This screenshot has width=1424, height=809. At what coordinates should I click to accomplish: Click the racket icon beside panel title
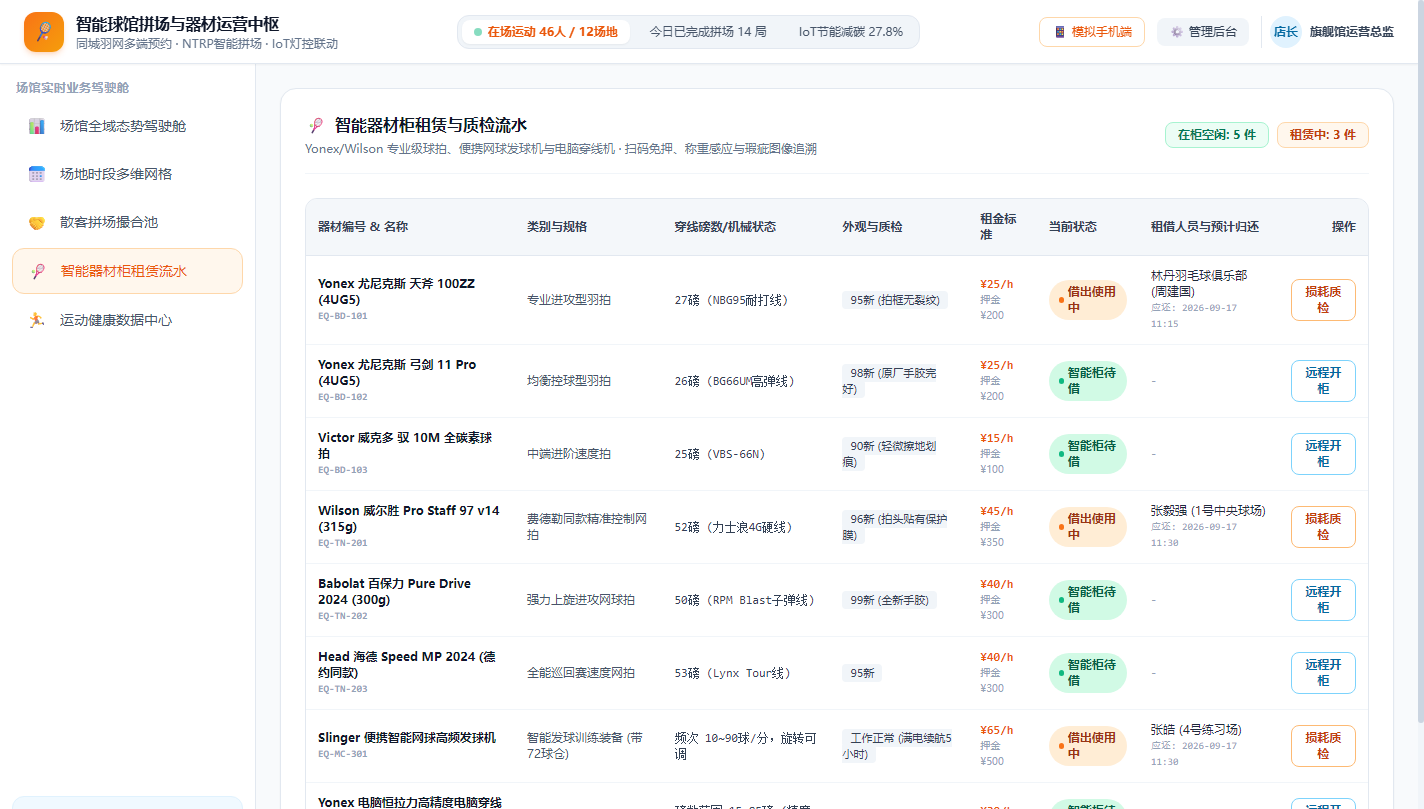[x=316, y=126]
